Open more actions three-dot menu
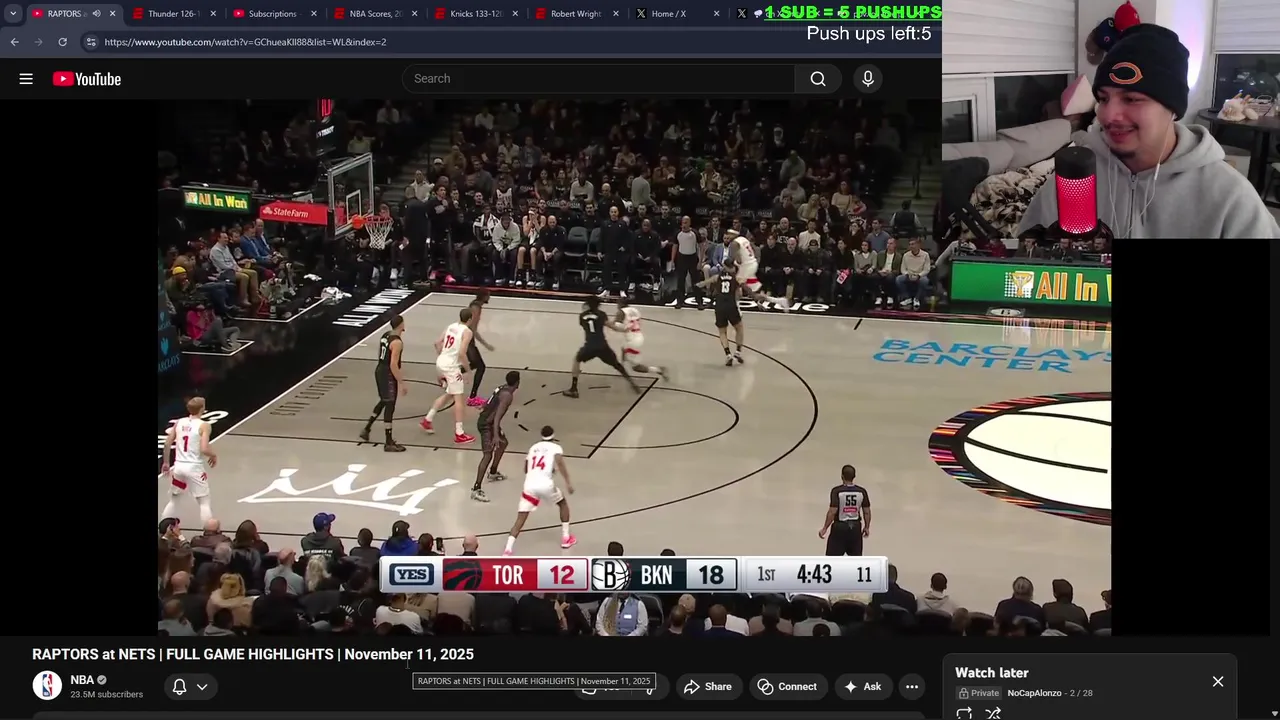Image resolution: width=1280 pixels, height=720 pixels. tap(912, 687)
